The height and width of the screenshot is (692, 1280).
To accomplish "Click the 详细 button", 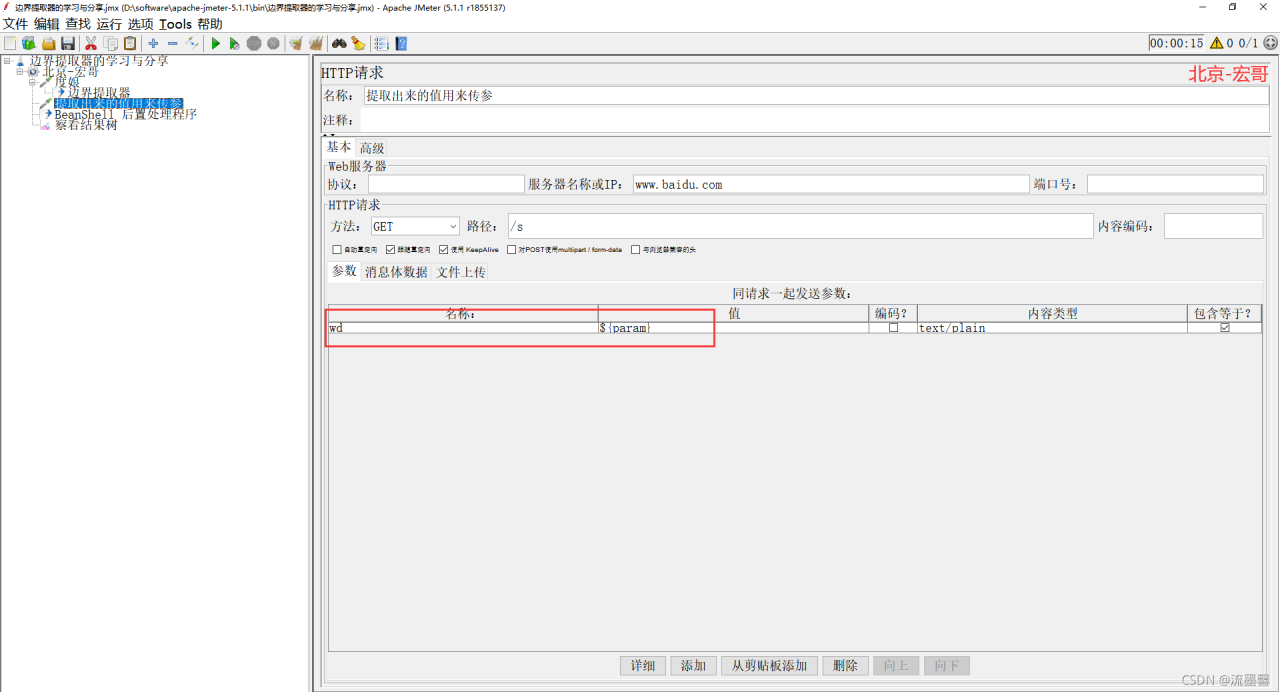I will (x=643, y=666).
